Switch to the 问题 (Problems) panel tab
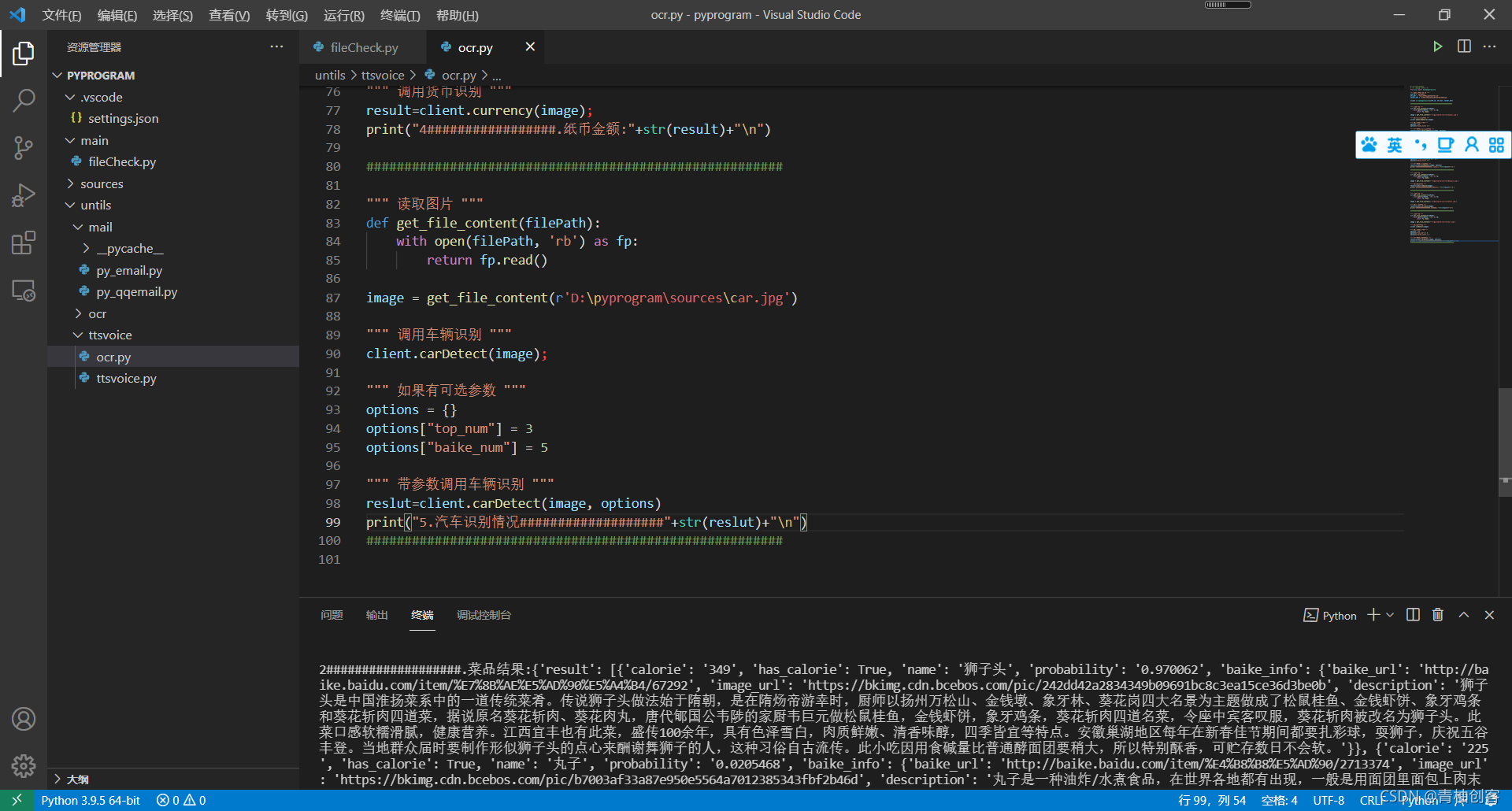The image size is (1512, 811). point(332,615)
